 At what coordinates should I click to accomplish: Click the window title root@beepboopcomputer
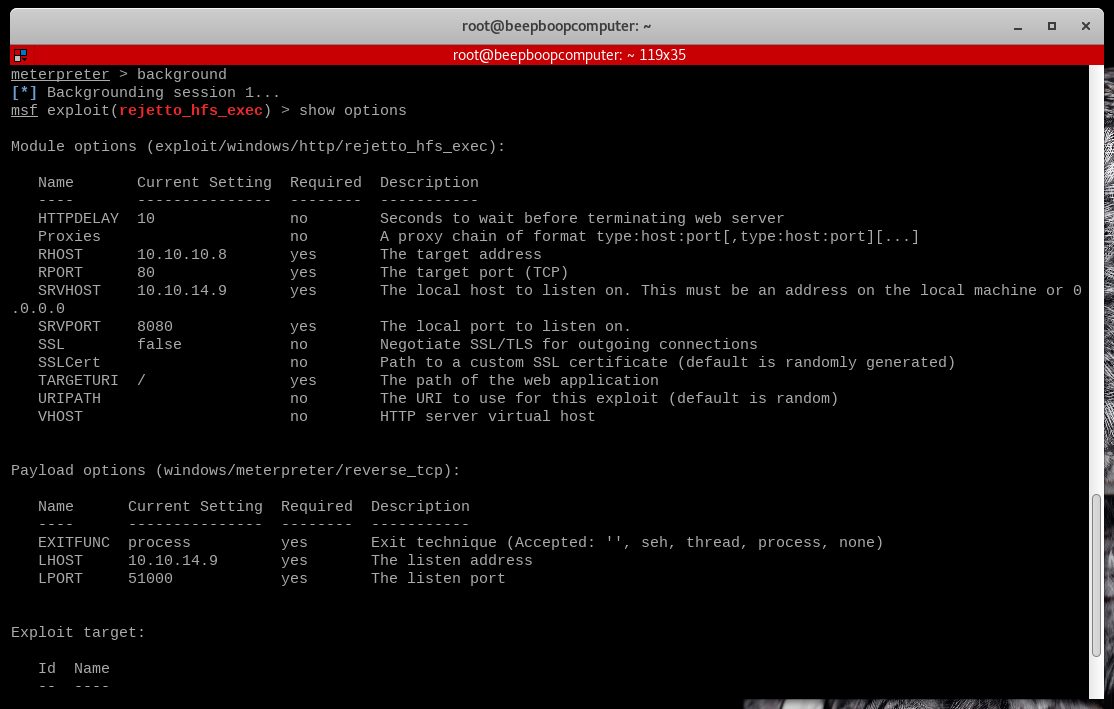556,26
